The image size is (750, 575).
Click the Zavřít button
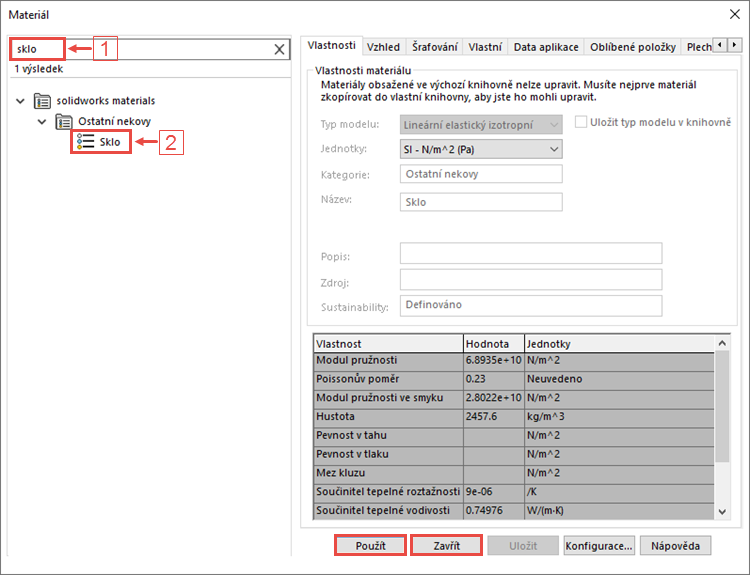click(447, 546)
